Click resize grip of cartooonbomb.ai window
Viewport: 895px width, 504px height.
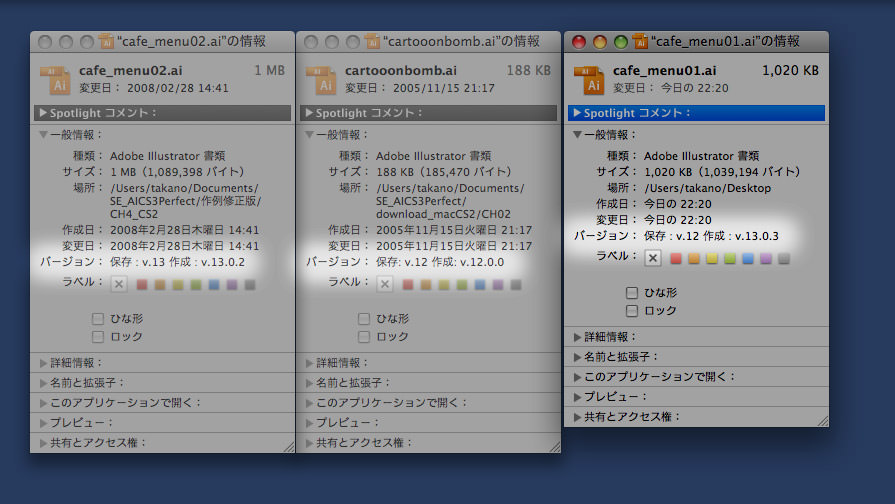point(555,447)
